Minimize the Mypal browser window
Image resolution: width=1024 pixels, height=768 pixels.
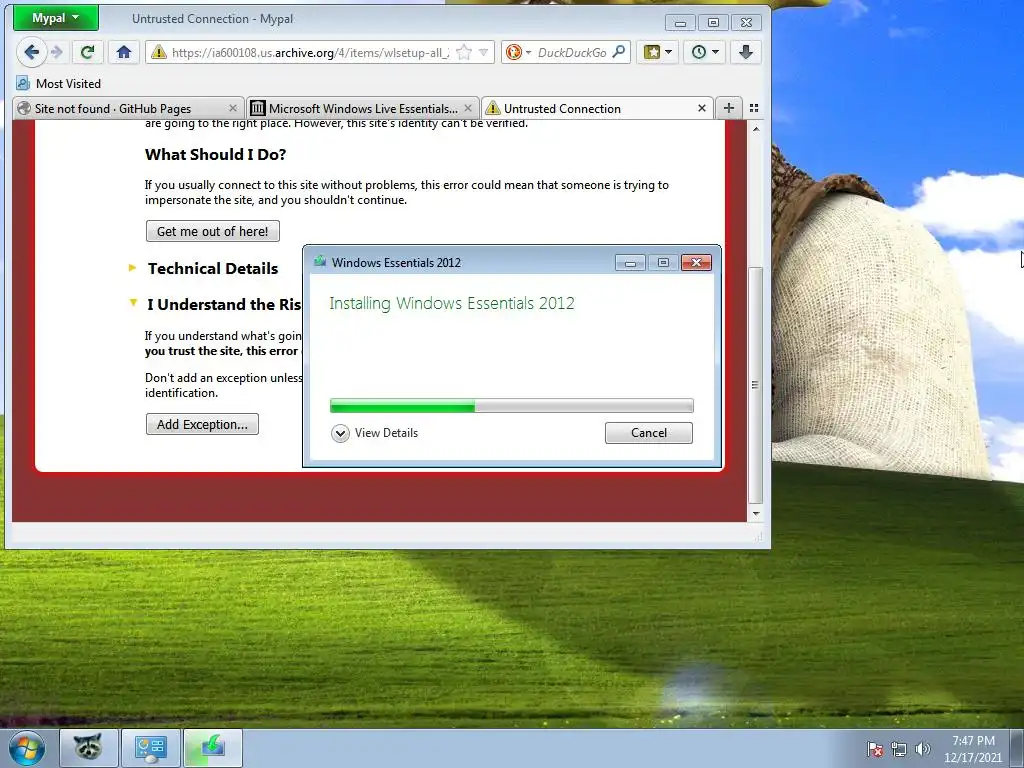point(680,23)
